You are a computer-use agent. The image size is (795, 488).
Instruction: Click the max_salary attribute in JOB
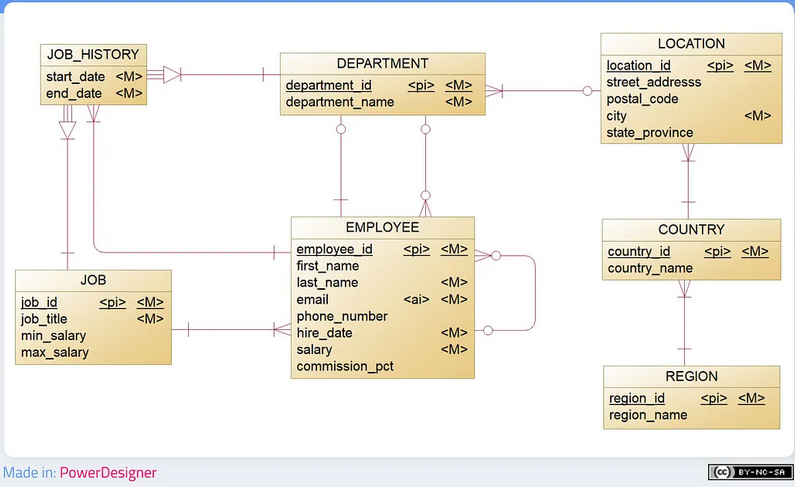55,352
